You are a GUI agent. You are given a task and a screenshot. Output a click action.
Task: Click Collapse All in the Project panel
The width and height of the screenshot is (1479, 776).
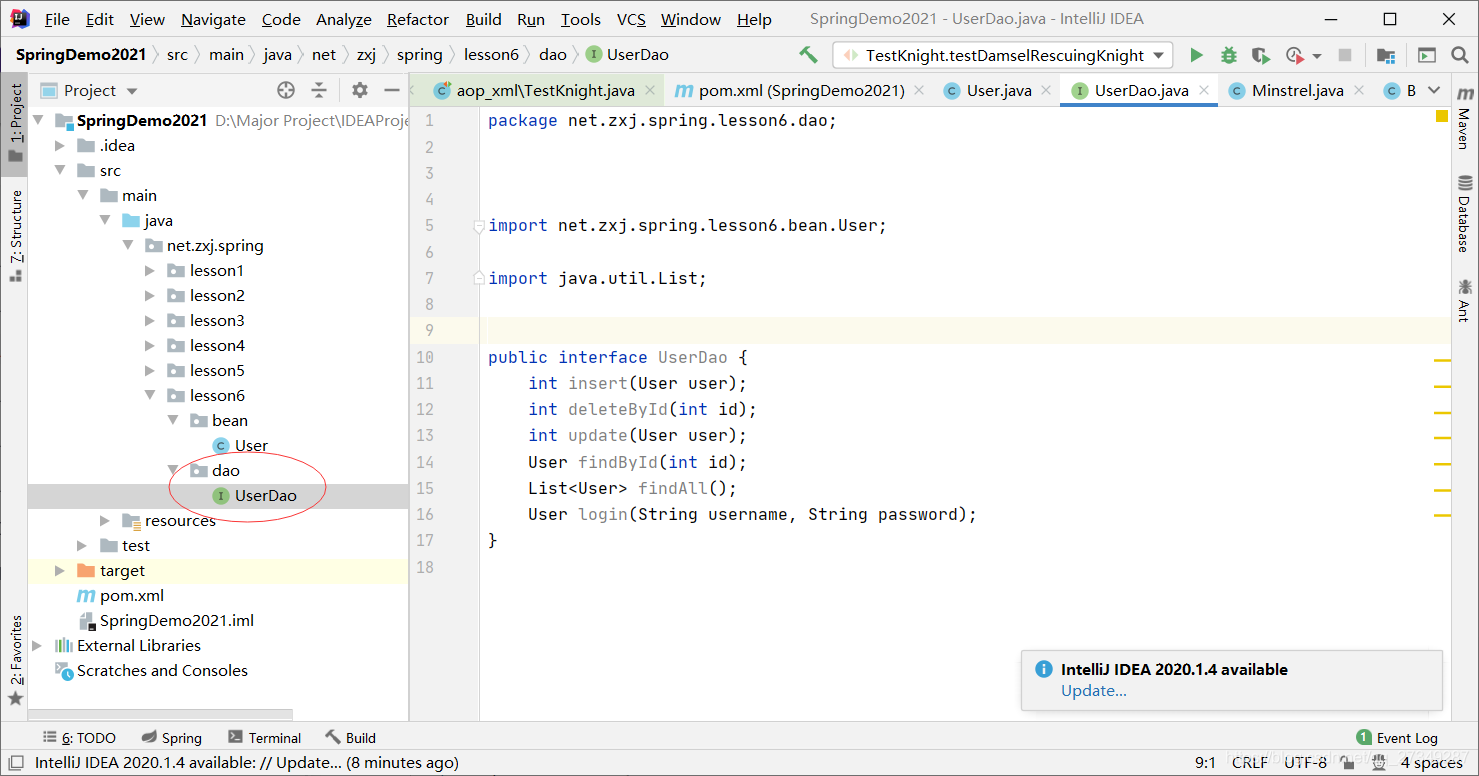[x=319, y=90]
